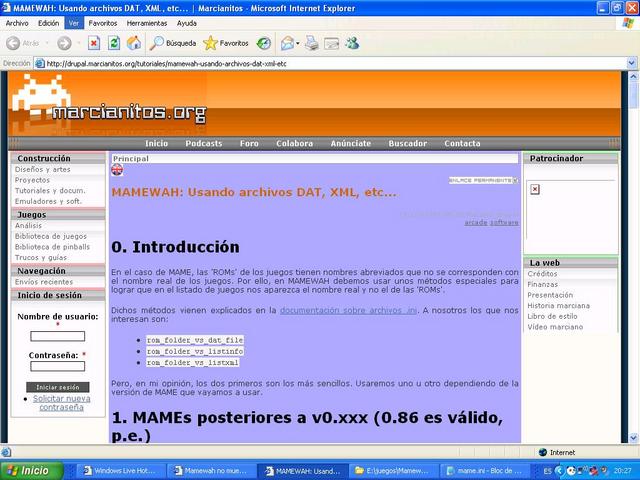This screenshot has width=640, height=480.
Task: Open the Contacta nav link
Action: pos(462,143)
